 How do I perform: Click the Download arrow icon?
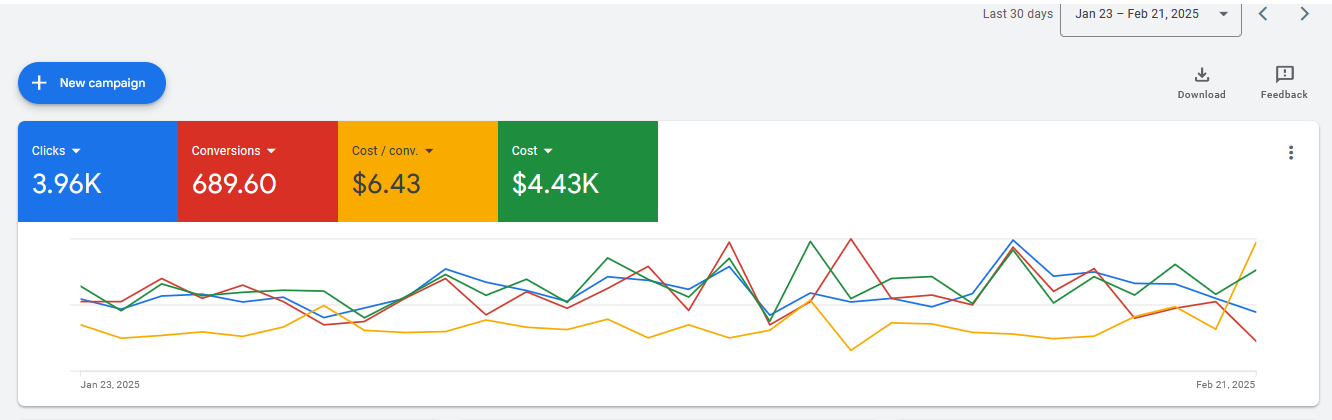click(1201, 75)
